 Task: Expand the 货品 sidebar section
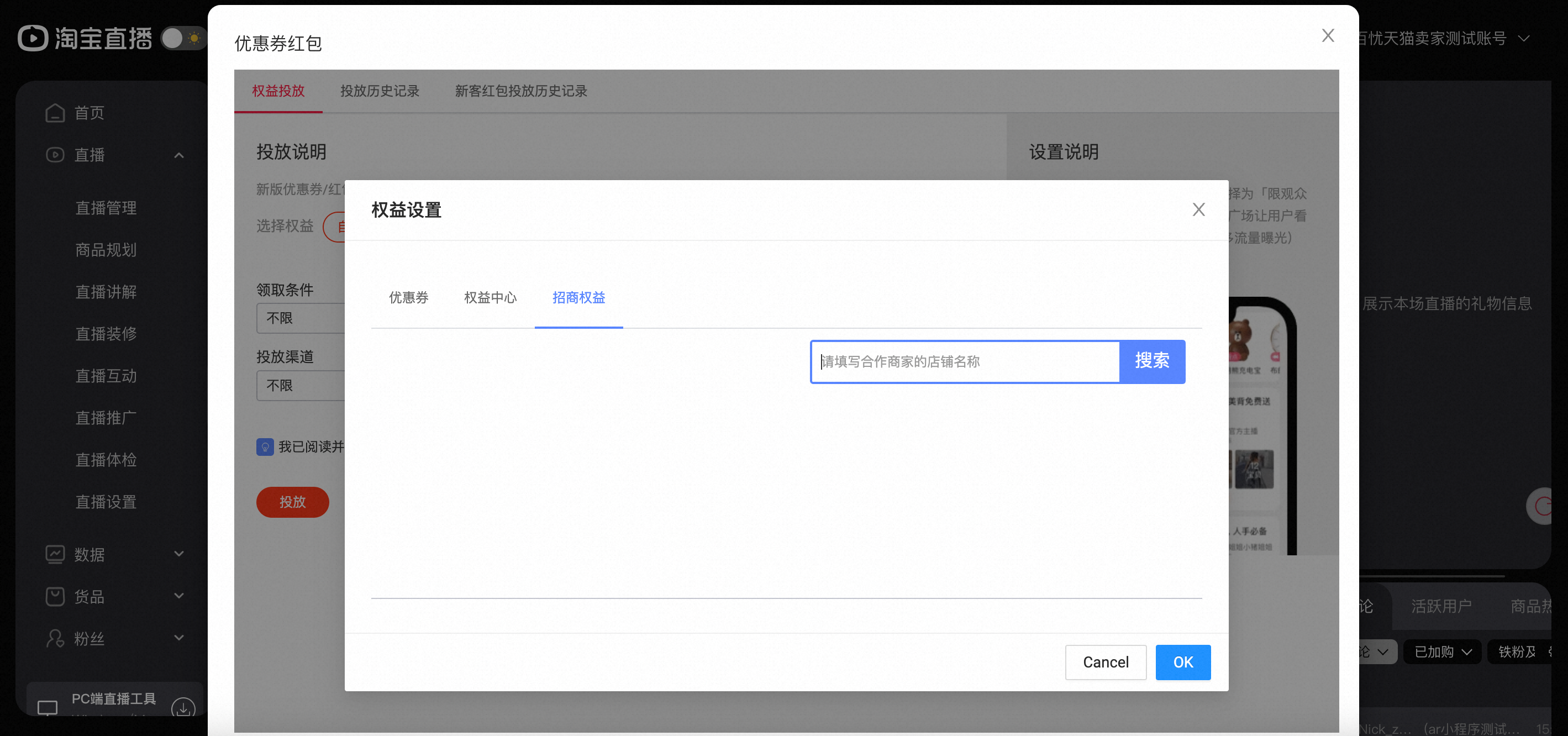click(179, 596)
